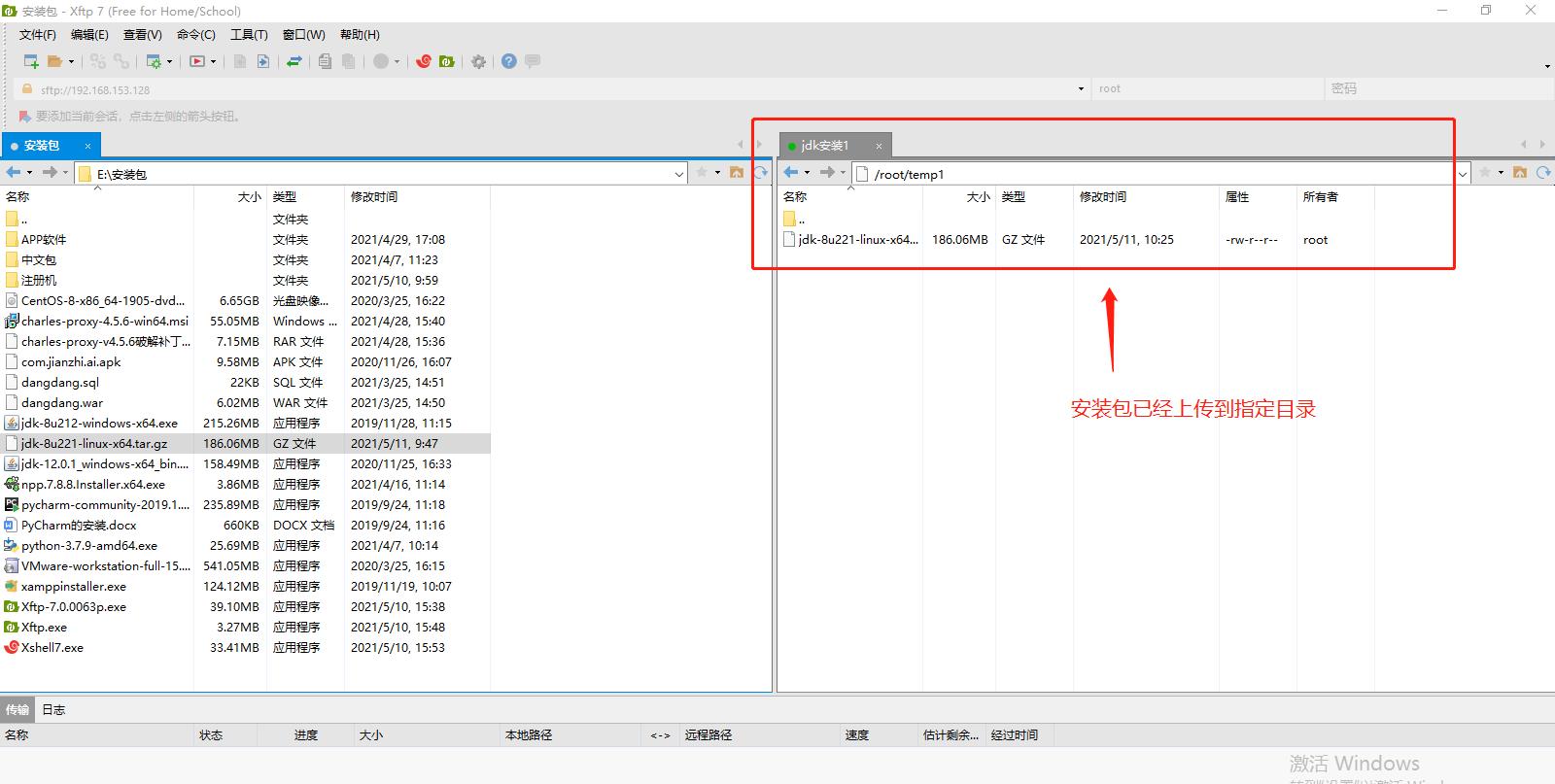The height and width of the screenshot is (784, 1555).
Task: Expand the red play icon dropdown
Action: tap(214, 61)
